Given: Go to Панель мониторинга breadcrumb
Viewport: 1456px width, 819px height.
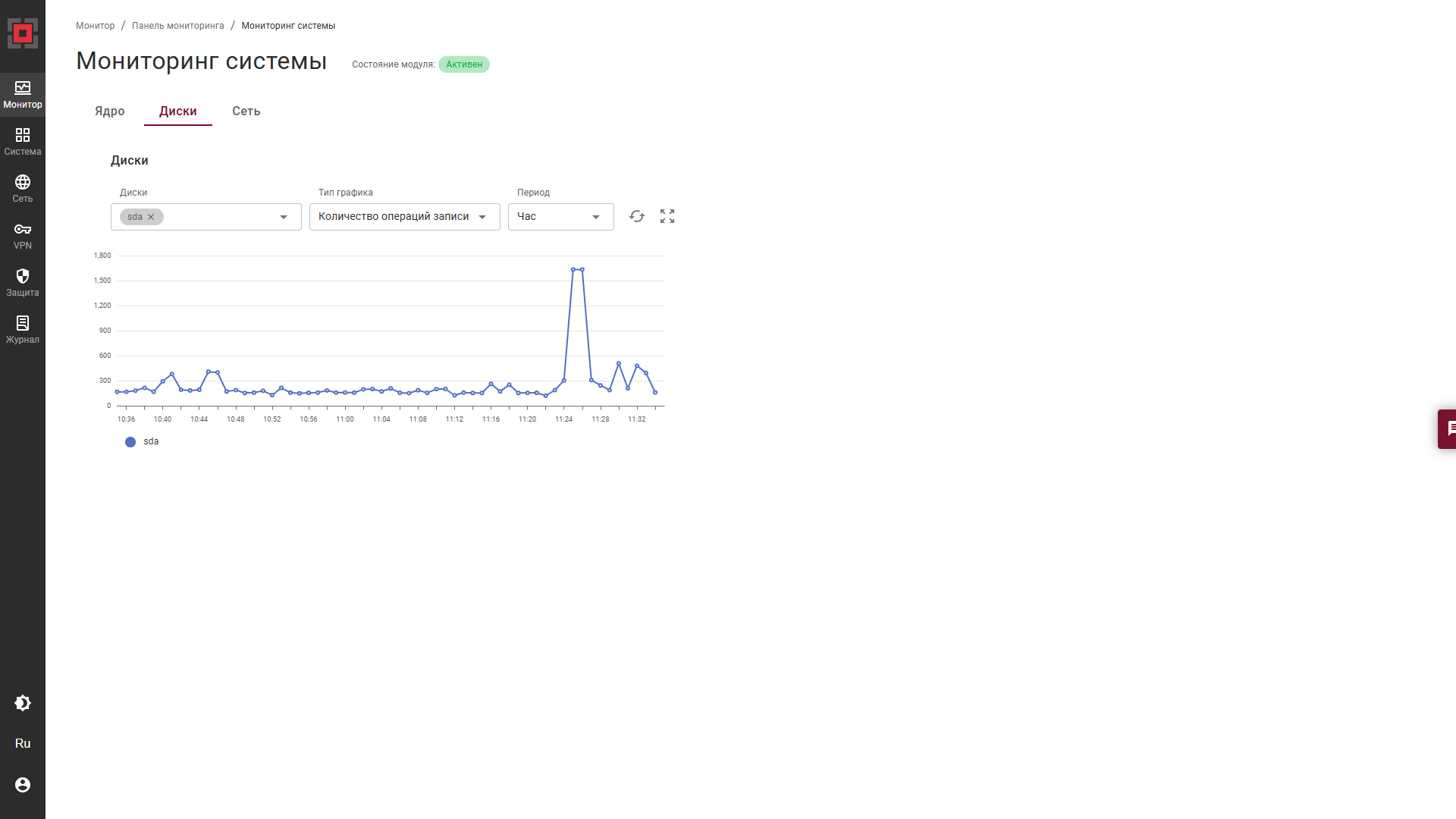Looking at the screenshot, I should coord(177,26).
